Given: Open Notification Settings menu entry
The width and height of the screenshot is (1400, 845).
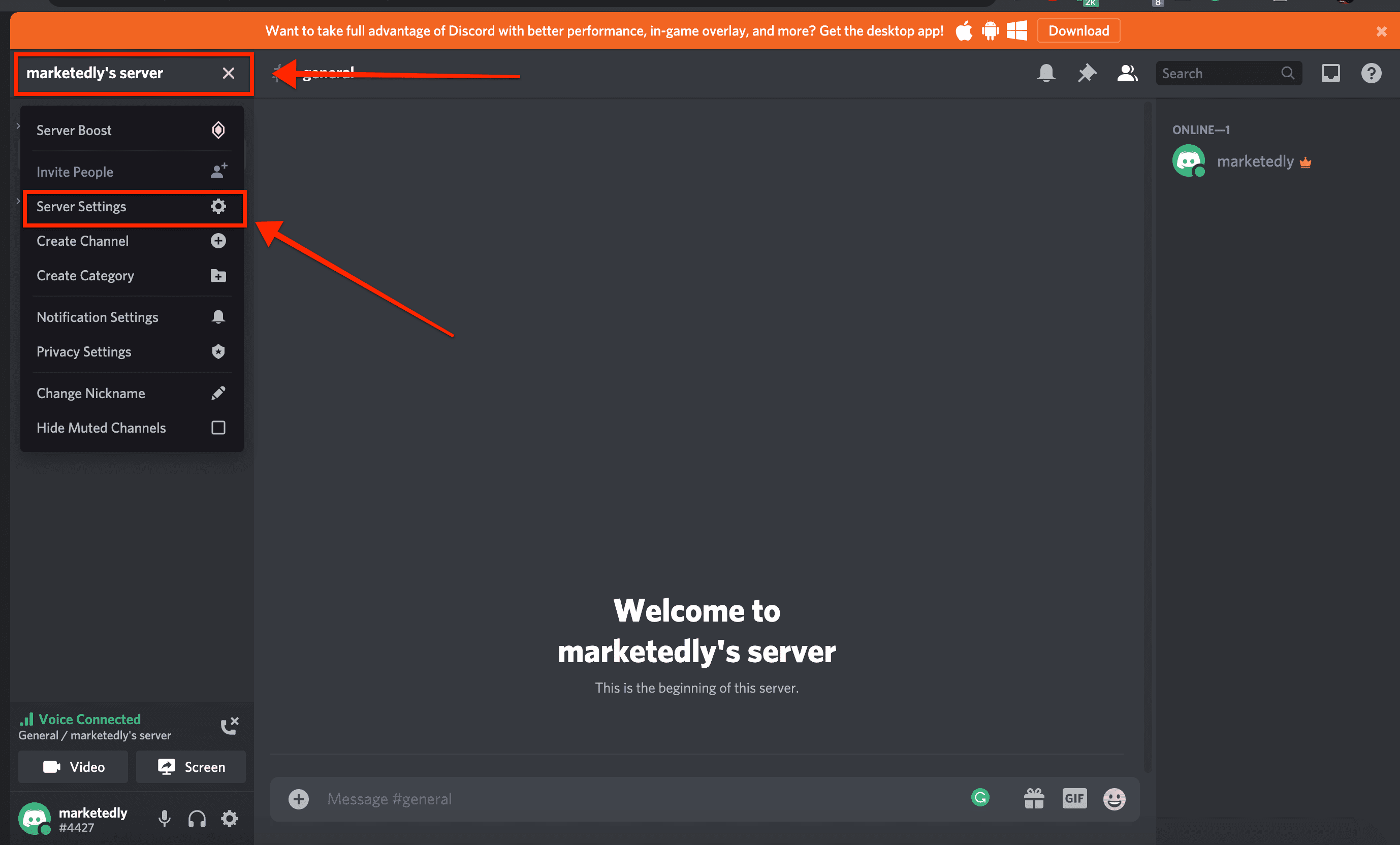Looking at the screenshot, I should (x=132, y=317).
